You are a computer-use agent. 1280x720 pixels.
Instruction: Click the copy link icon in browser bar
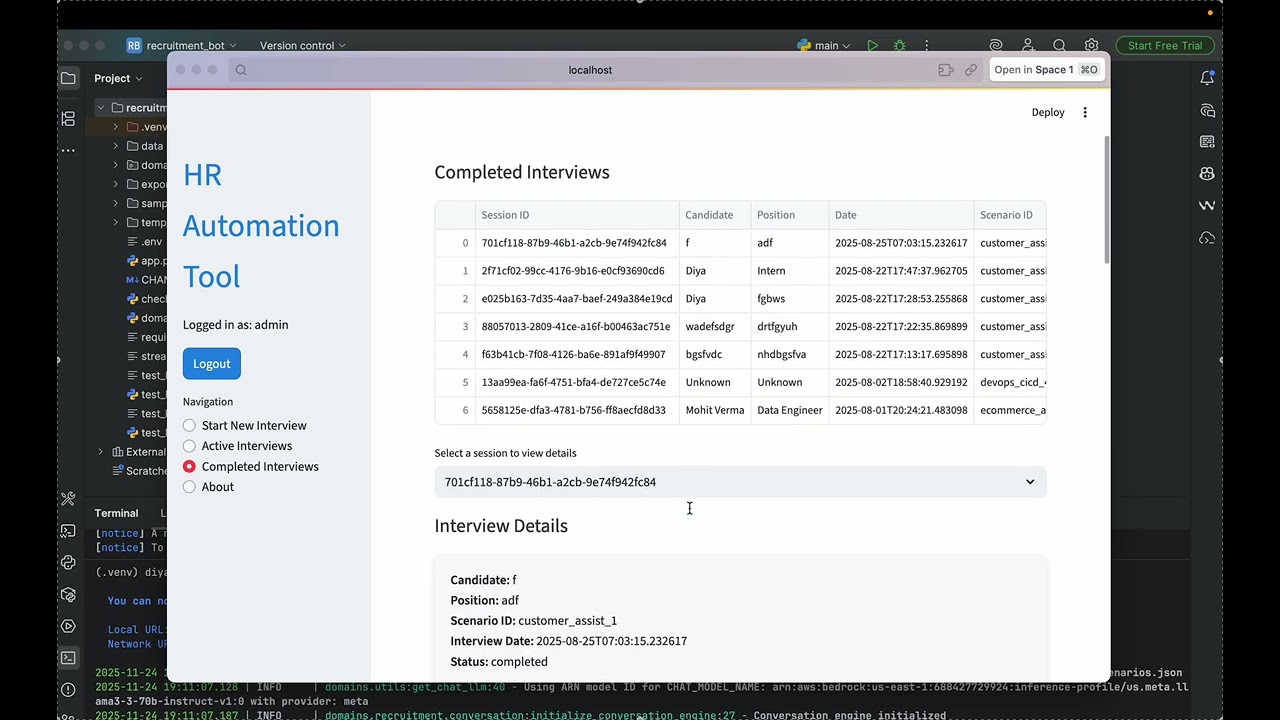[971, 70]
